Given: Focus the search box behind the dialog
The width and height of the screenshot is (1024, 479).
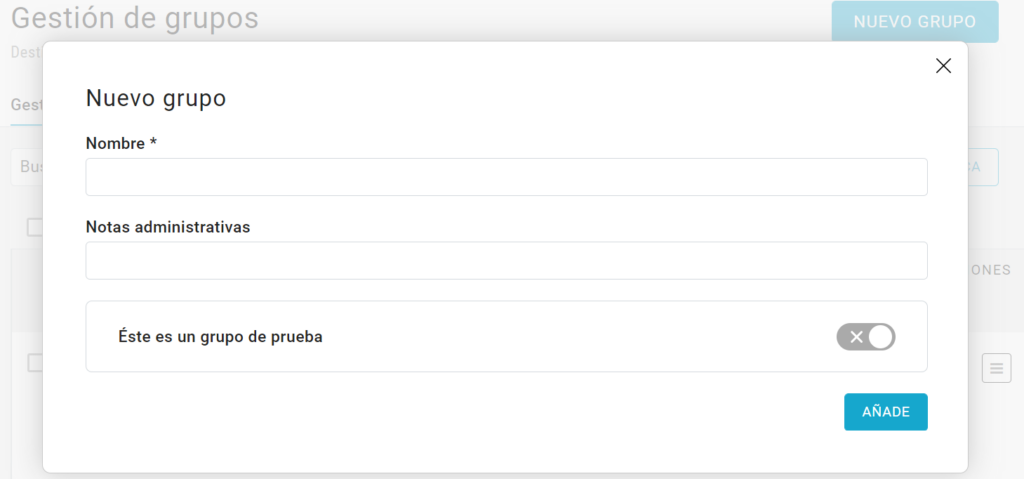Looking at the screenshot, I should pyautogui.click(x=27, y=167).
